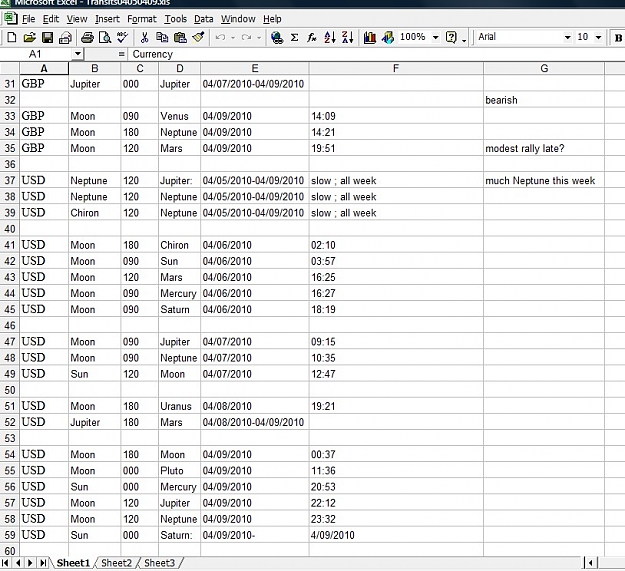The image size is (625, 571).
Task: Click the previous sheet tab scroll button
Action: (x=18, y=563)
